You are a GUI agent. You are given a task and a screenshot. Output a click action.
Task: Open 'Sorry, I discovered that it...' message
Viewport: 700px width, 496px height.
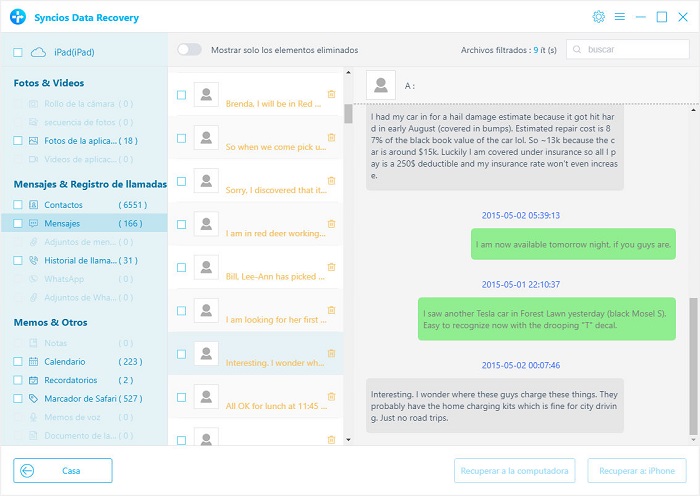coord(255,181)
